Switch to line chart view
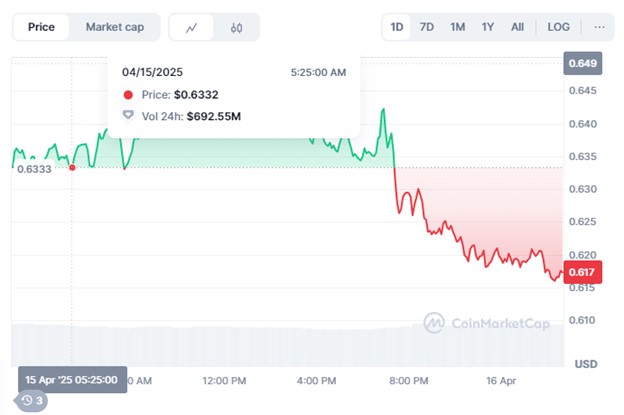Image resolution: width=624 pixels, height=415 pixels. pos(192,27)
